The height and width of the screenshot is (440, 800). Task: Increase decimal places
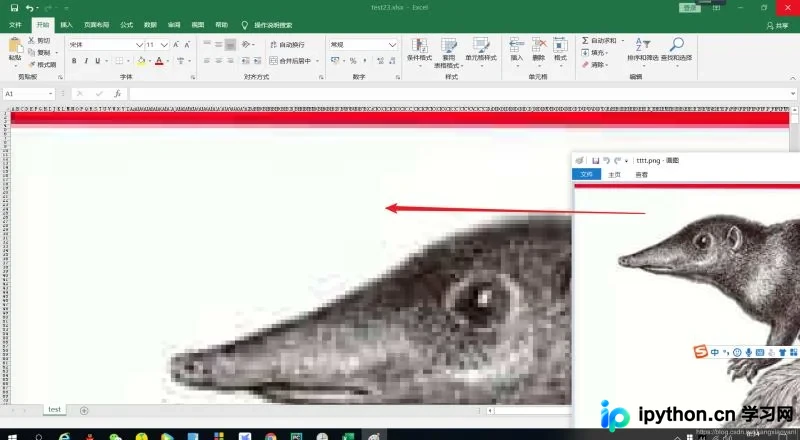tap(380, 61)
